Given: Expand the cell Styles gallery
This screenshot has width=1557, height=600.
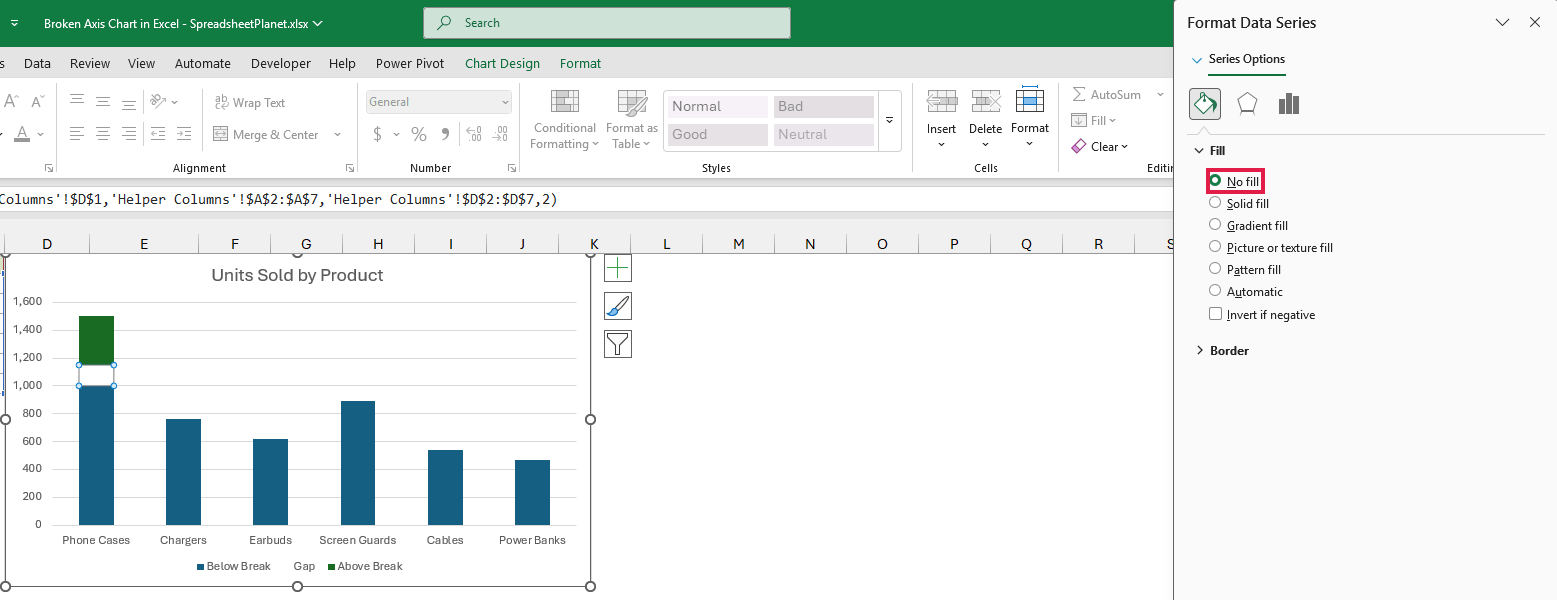Looking at the screenshot, I should pos(889,120).
